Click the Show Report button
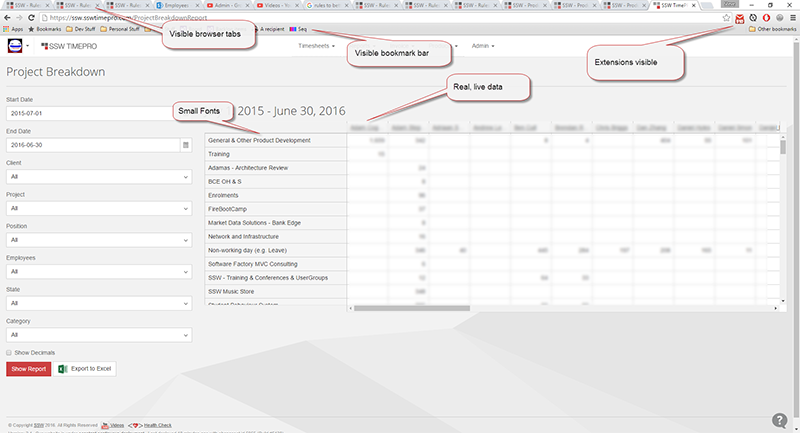800x433 pixels. pos(29,369)
